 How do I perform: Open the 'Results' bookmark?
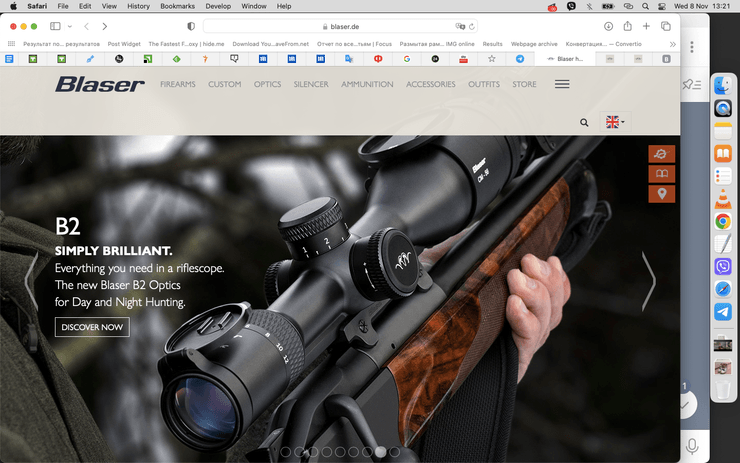(492, 44)
